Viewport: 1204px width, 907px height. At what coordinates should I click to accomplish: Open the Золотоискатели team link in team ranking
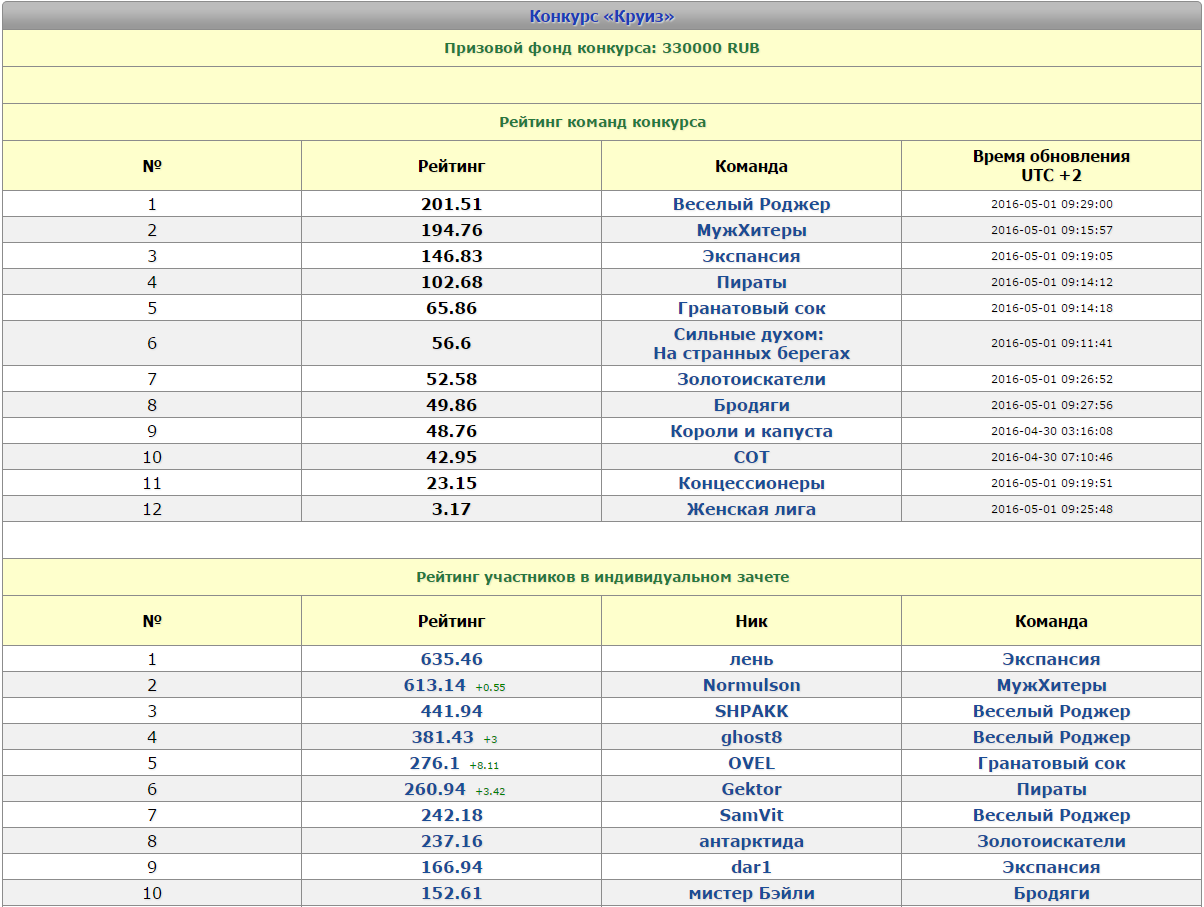[x=751, y=379]
